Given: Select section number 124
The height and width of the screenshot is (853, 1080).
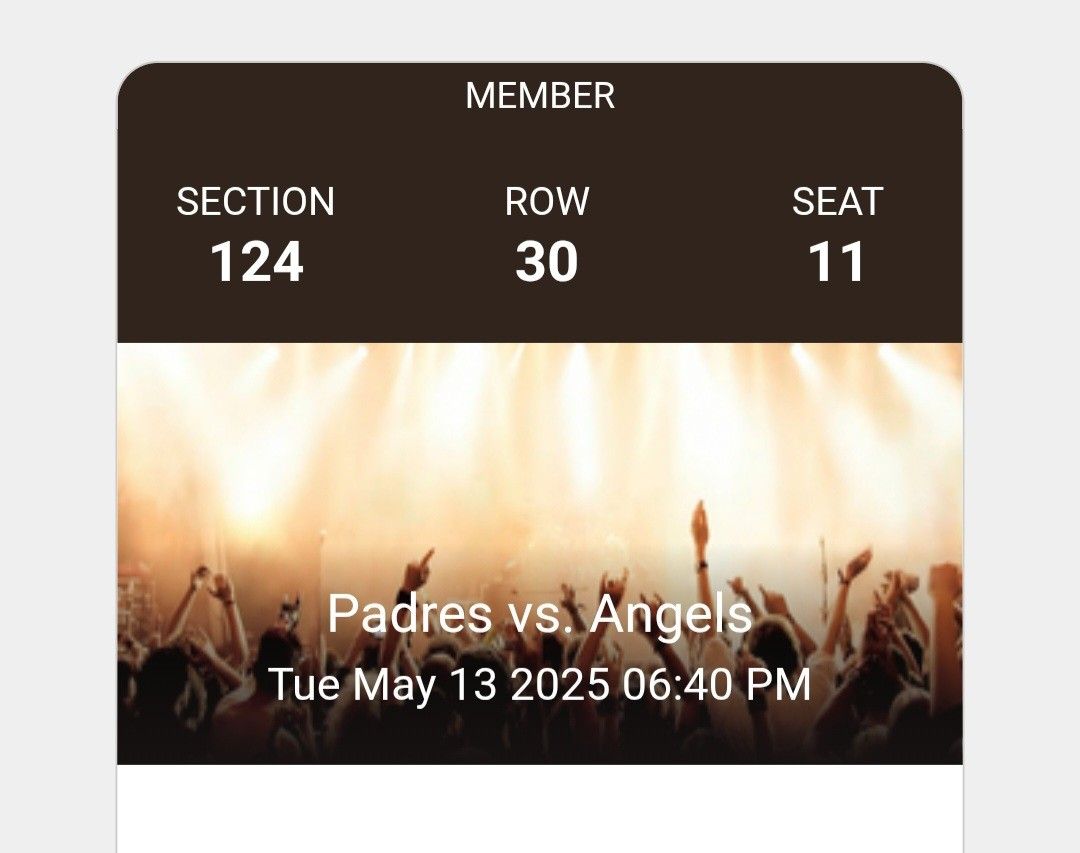Looking at the screenshot, I should 257,262.
